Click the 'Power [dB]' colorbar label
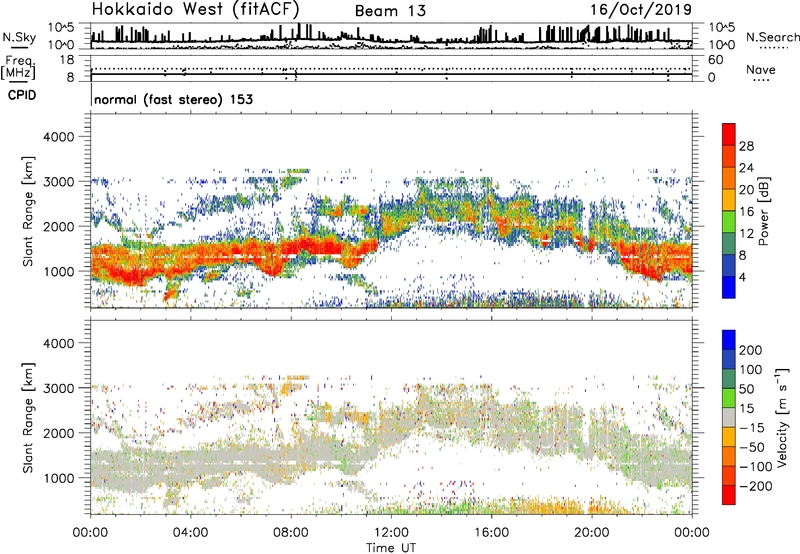The image size is (800, 554). [763, 211]
